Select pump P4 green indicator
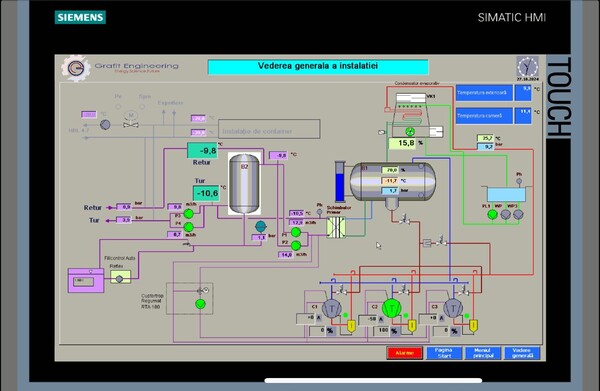 [x=189, y=227]
